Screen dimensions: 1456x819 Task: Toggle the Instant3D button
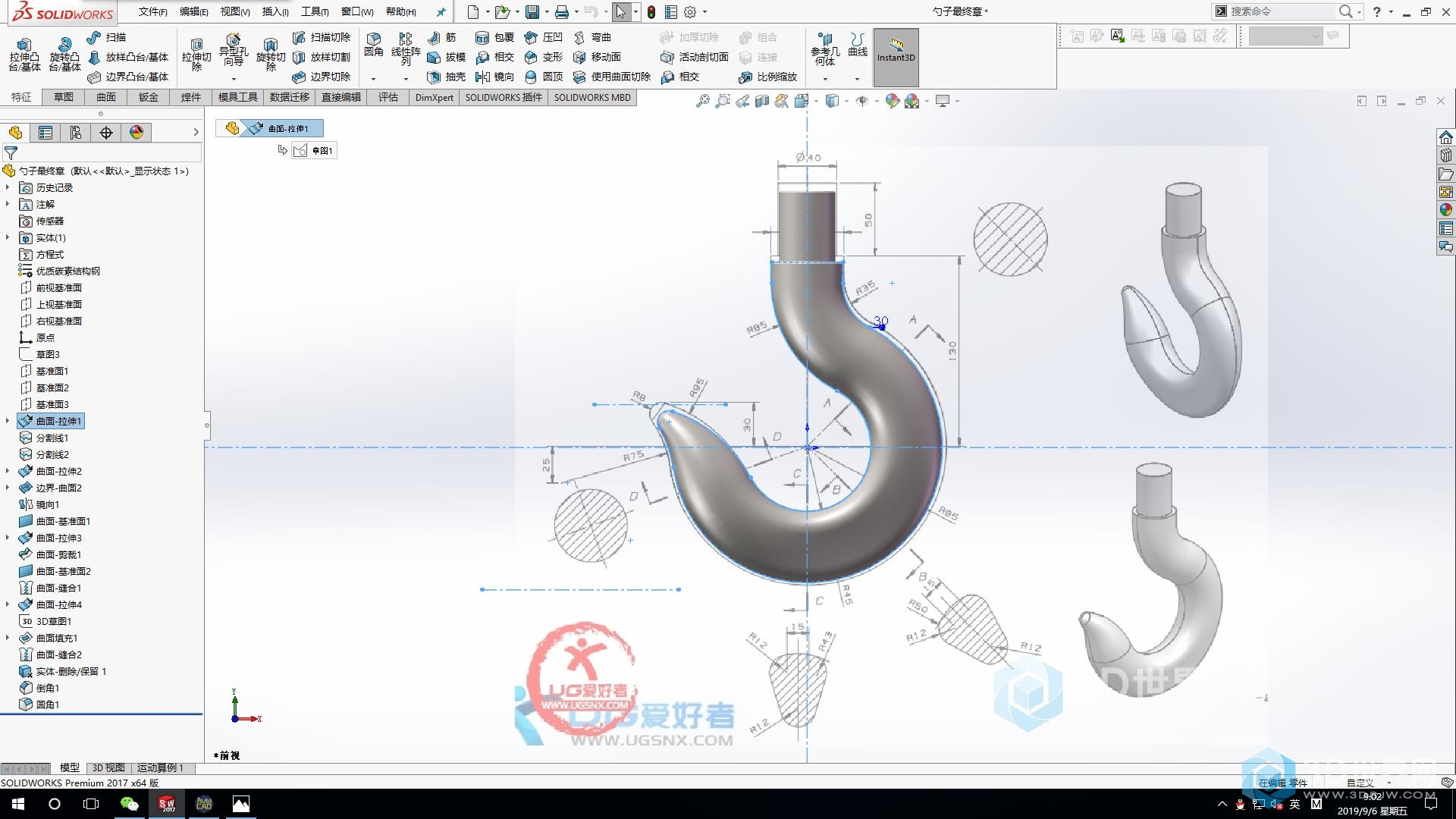coord(896,57)
